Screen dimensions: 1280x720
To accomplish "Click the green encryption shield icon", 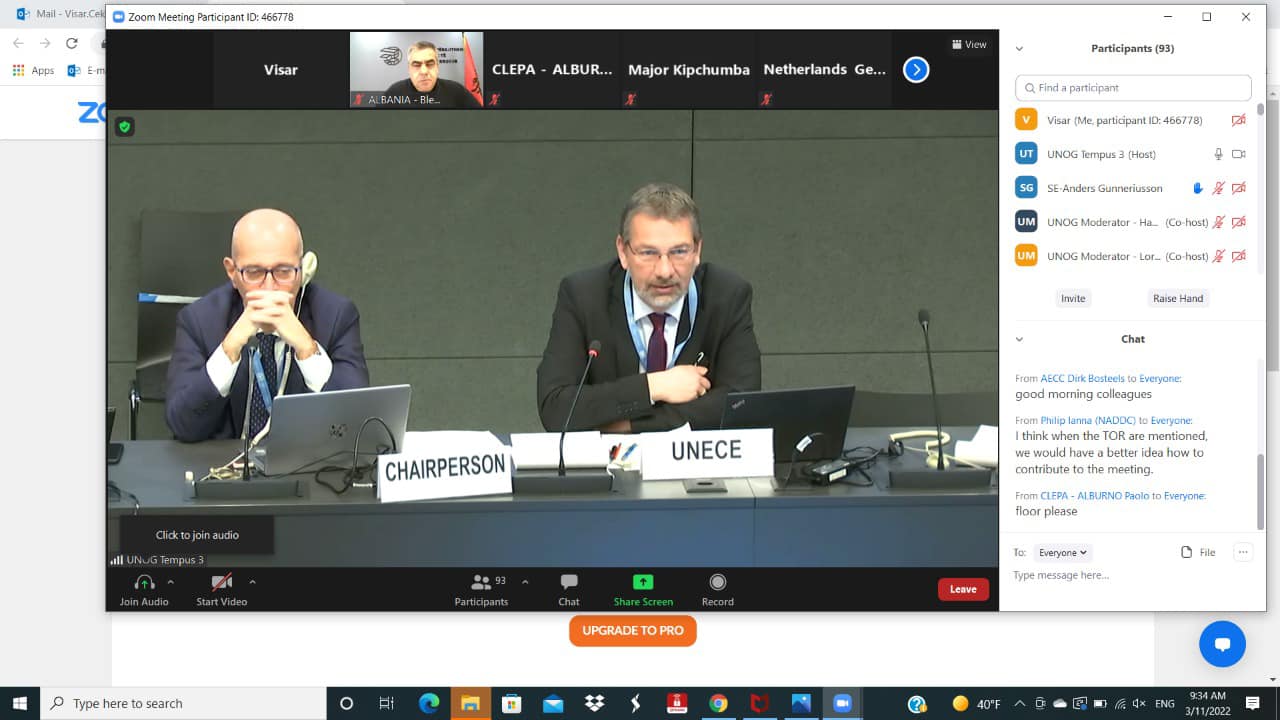I will [124, 127].
